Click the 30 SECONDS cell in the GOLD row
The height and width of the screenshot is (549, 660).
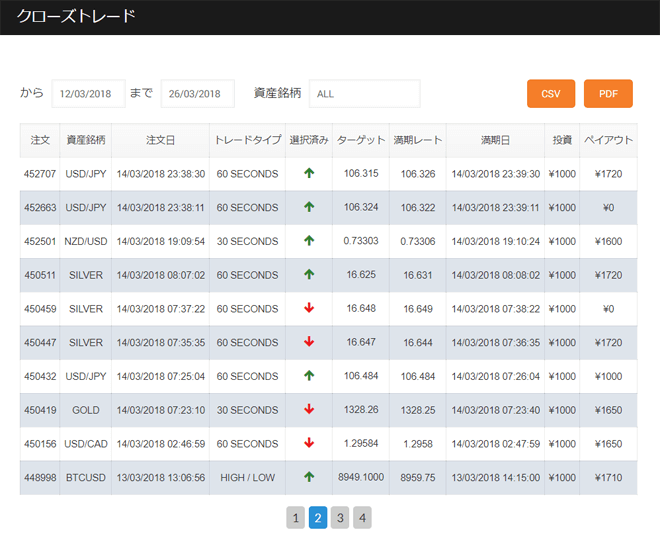pyautogui.click(x=248, y=410)
